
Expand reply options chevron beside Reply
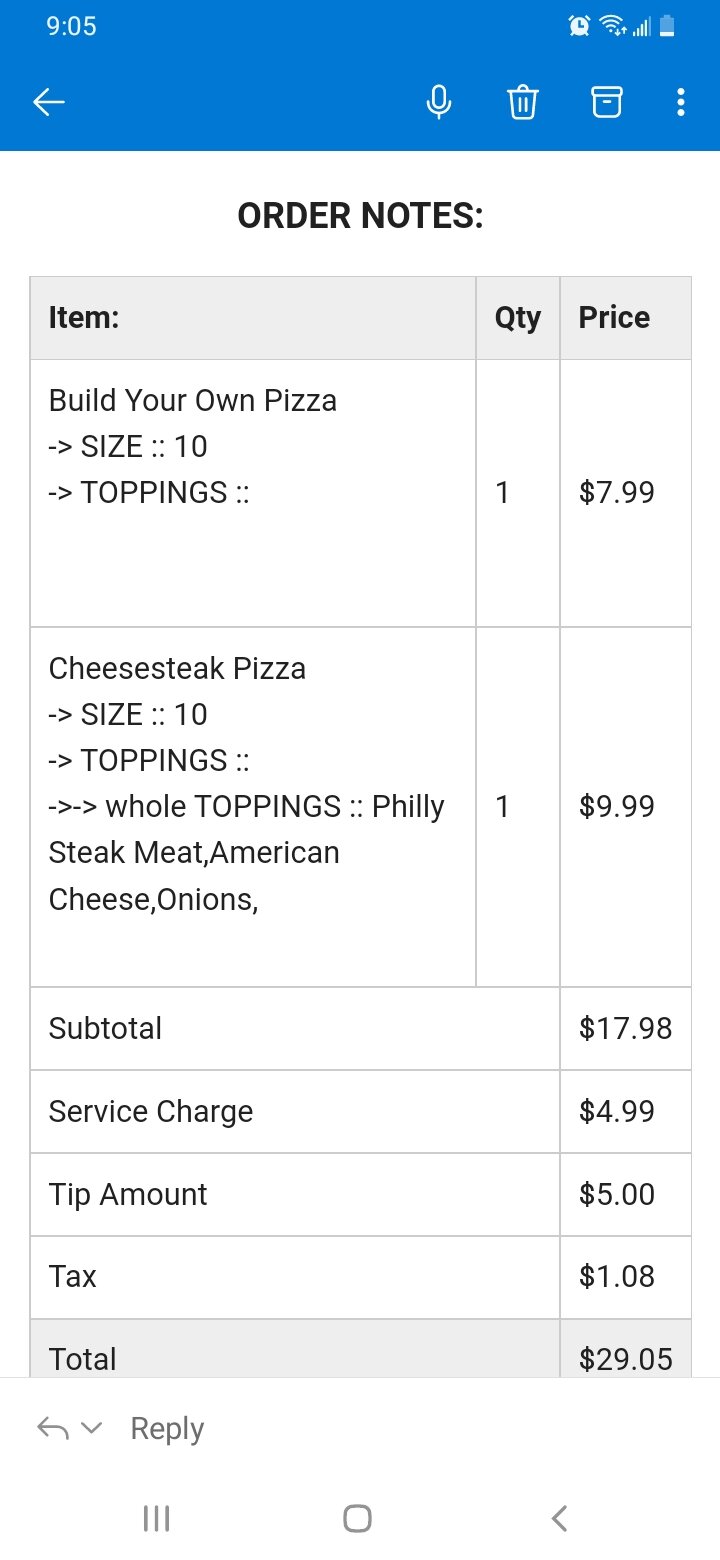coord(91,1428)
